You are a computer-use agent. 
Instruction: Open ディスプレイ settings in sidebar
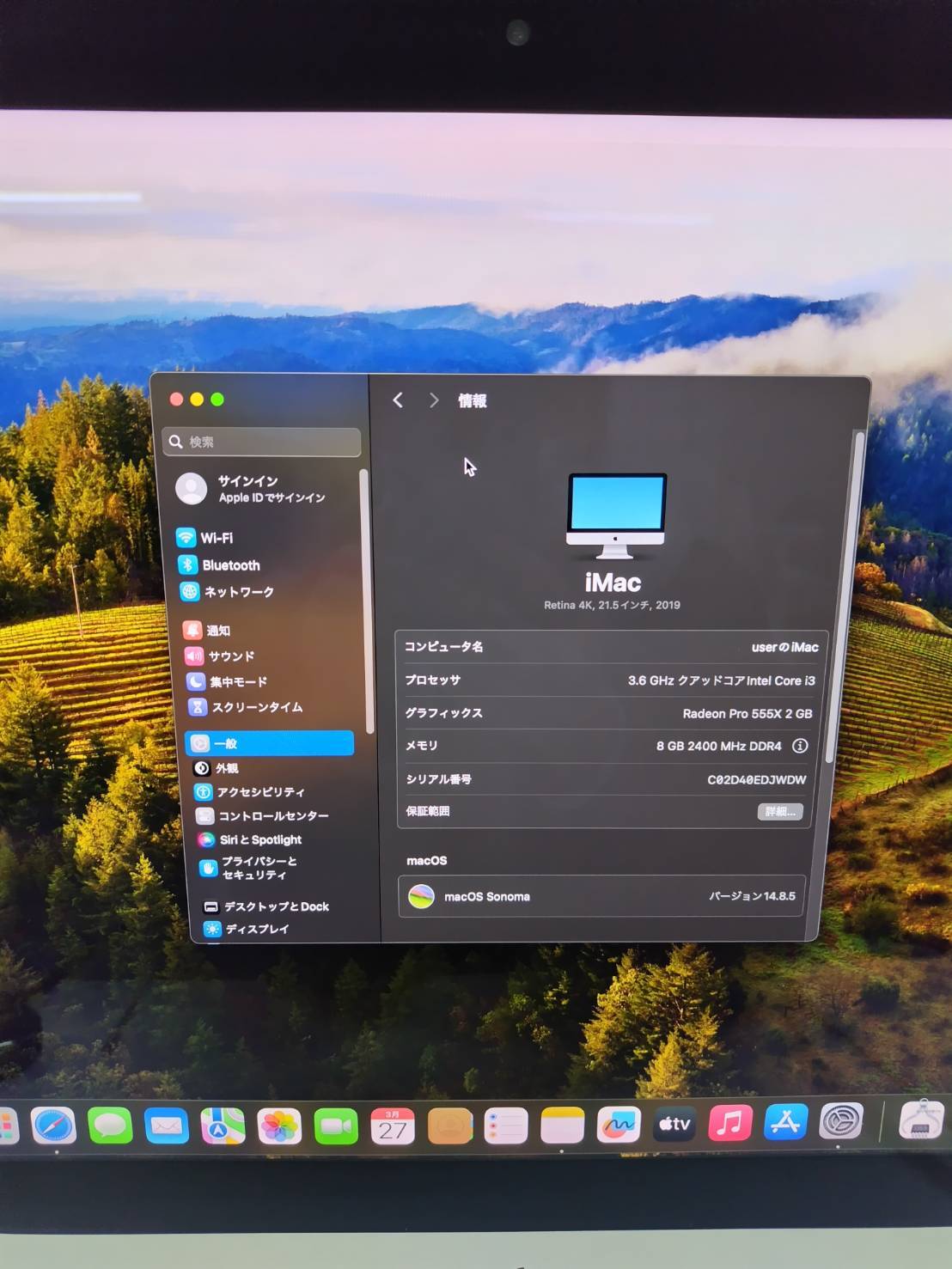point(247,929)
